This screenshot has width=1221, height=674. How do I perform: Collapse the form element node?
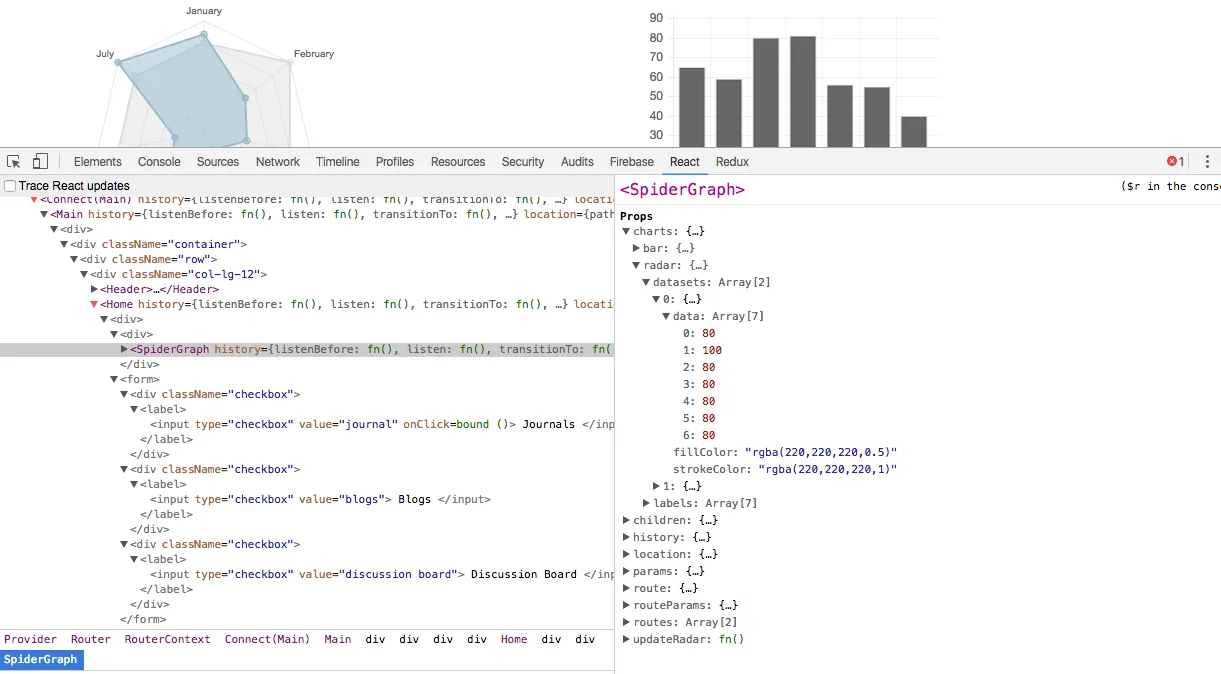click(x=114, y=379)
